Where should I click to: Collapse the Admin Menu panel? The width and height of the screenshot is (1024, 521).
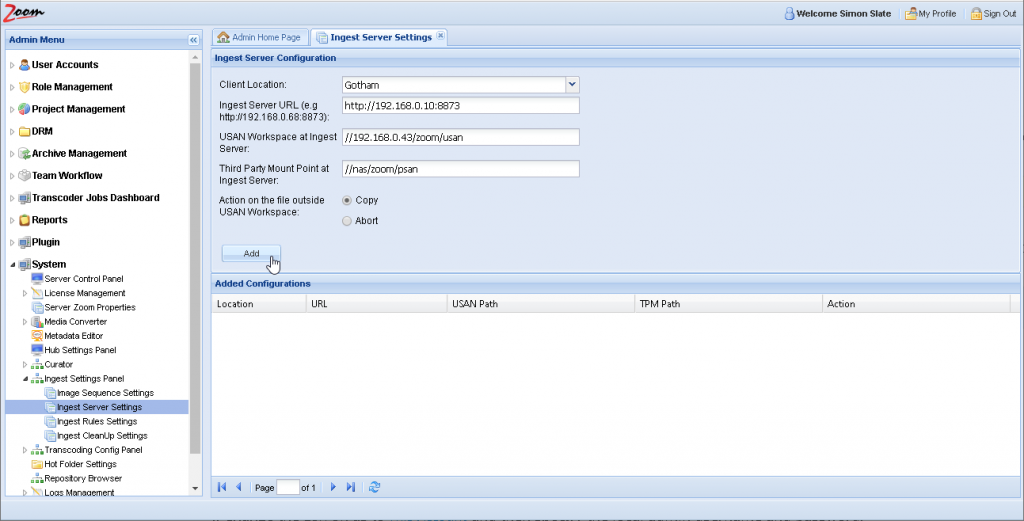194,40
